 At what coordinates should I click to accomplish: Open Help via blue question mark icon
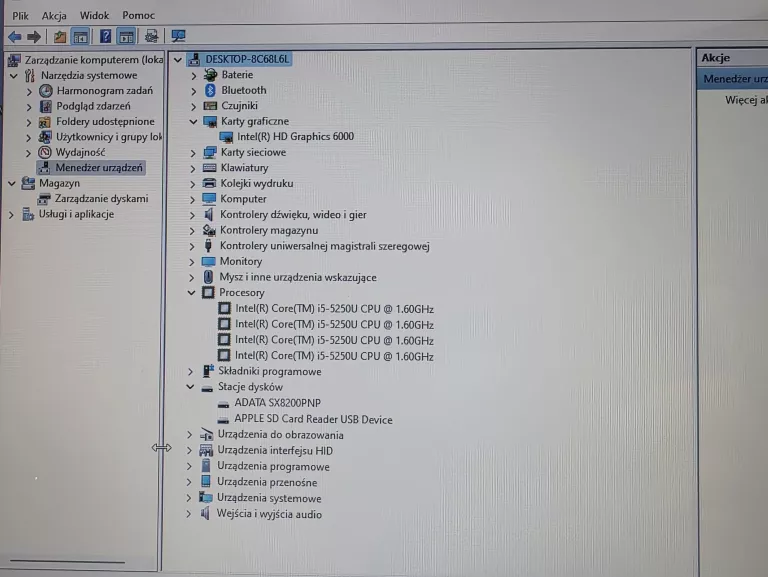tap(105, 36)
